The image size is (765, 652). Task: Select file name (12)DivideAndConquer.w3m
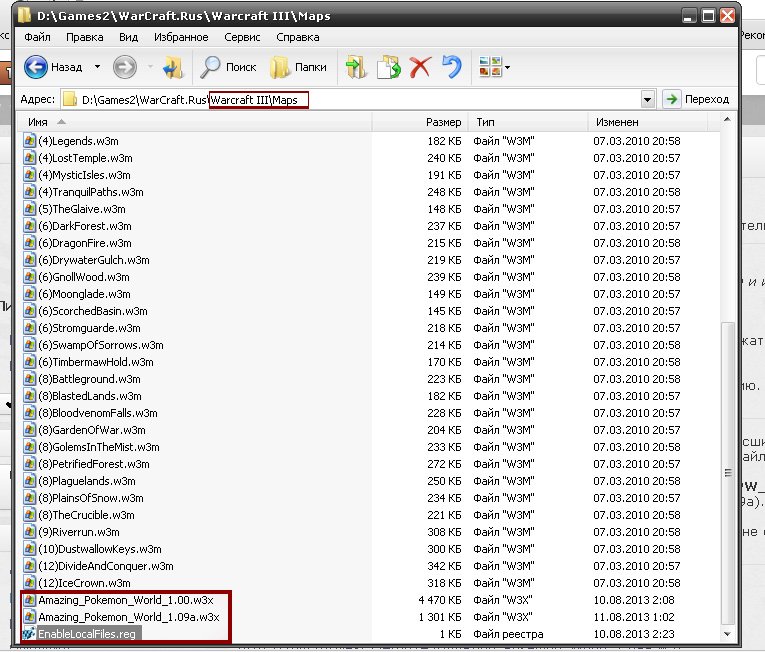click(106, 566)
